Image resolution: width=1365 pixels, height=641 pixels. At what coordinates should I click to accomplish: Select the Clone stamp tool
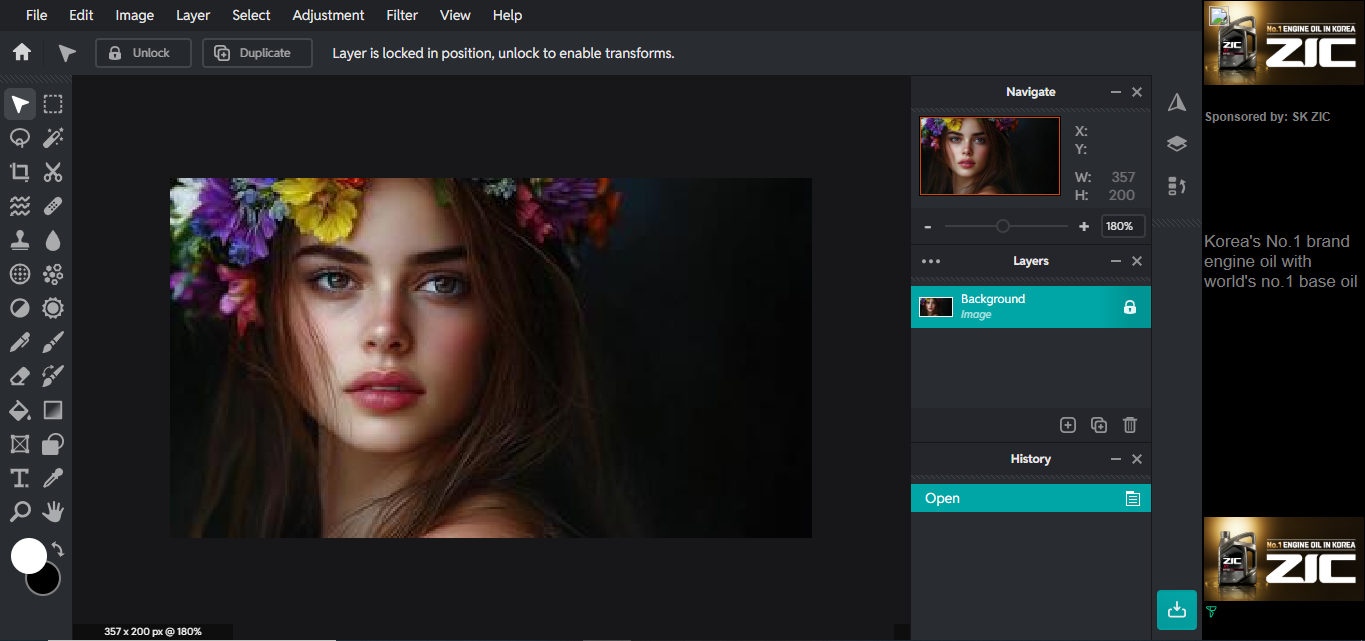tap(20, 240)
